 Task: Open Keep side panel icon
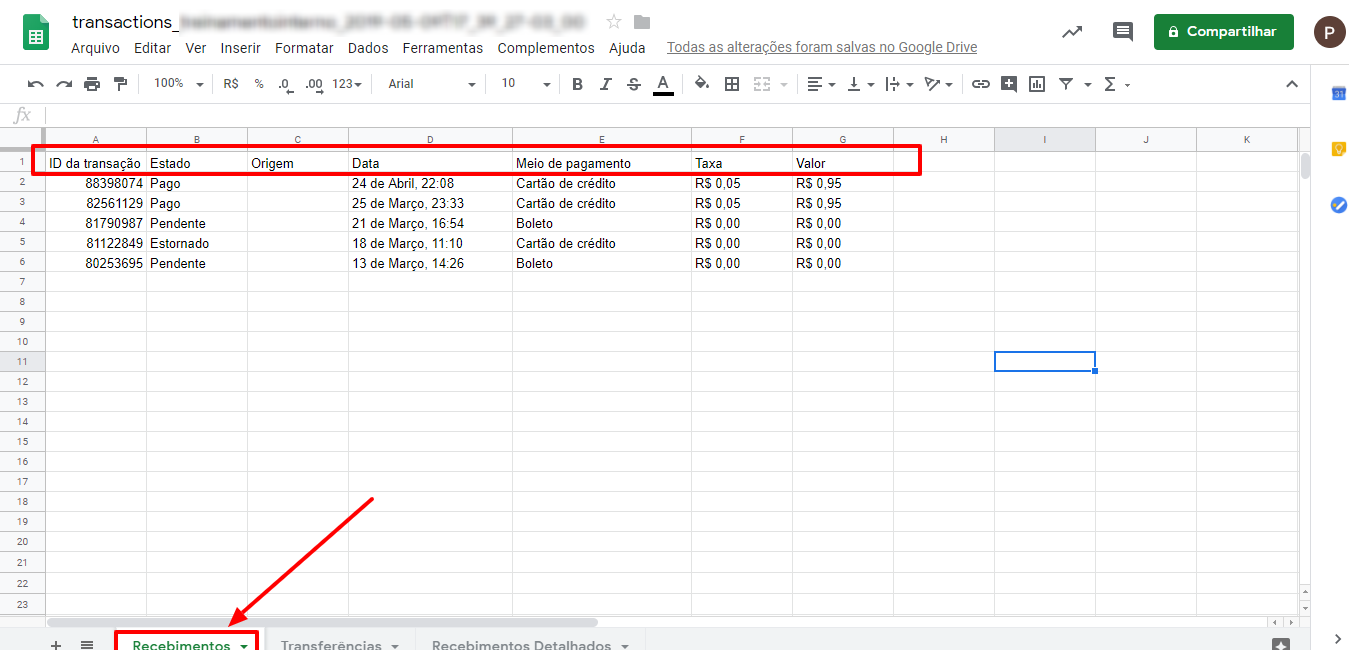(x=1338, y=149)
